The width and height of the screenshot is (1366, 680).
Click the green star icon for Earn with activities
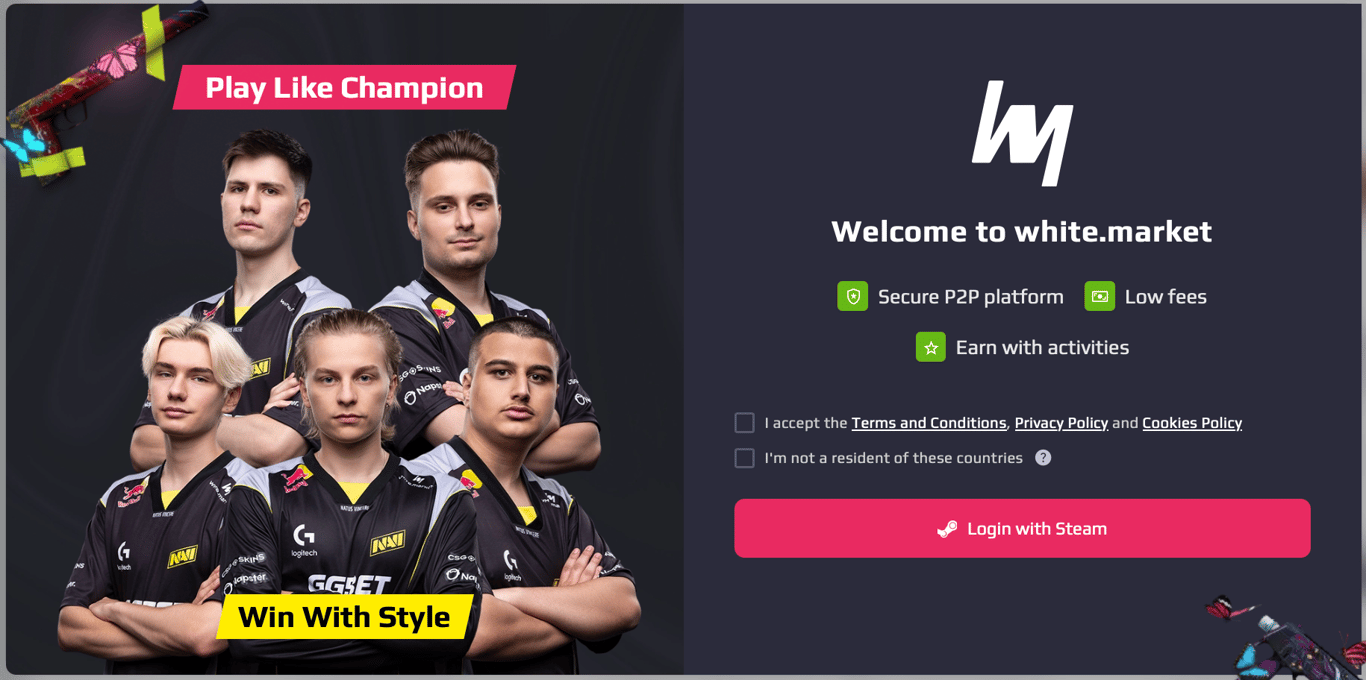point(930,347)
